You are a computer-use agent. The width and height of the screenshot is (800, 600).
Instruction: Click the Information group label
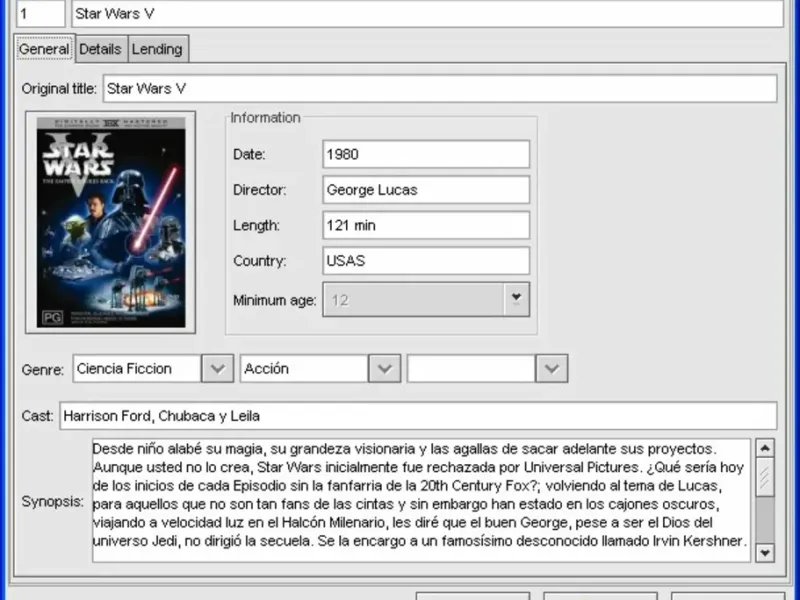click(265, 118)
